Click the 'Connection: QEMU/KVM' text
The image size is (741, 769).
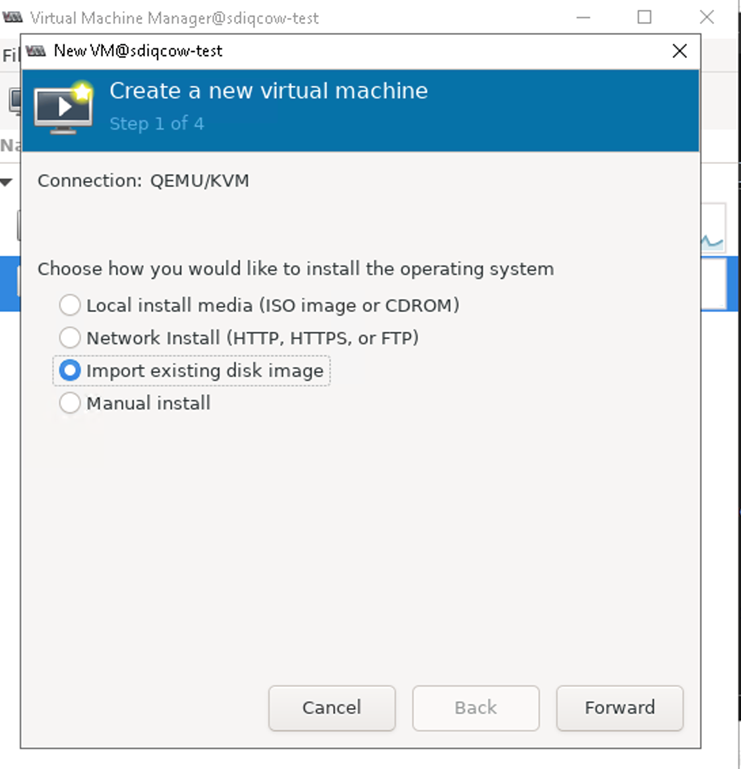[x=143, y=181]
